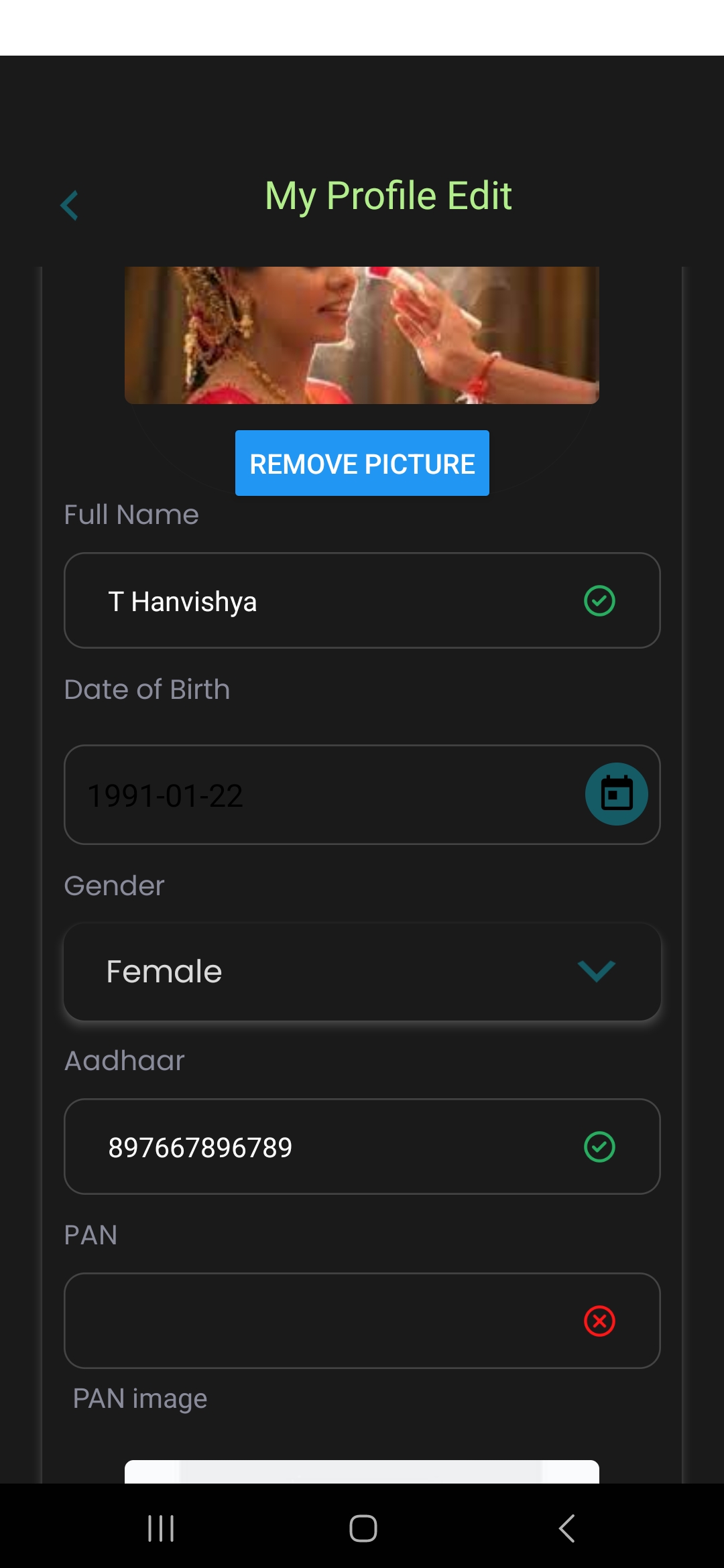Open the Female gender selection box
Viewport: 724px width, 1568px height.
362,972
